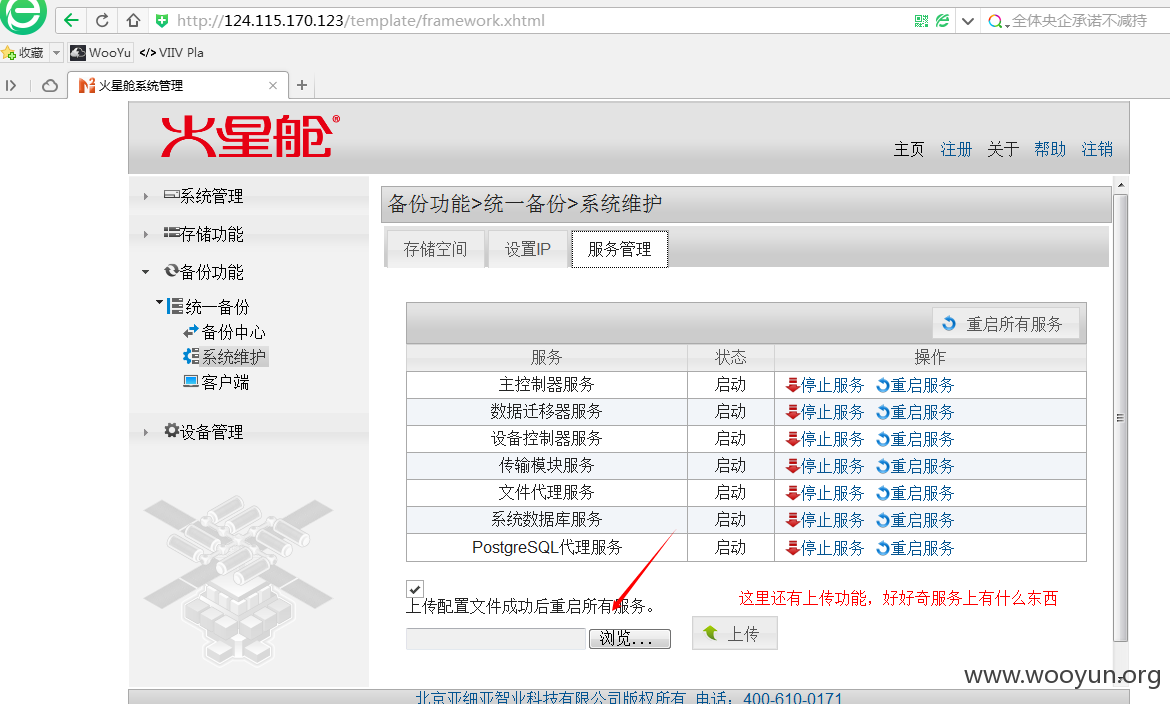
Task: Click the green 'e' browser logo
Action: point(23,15)
